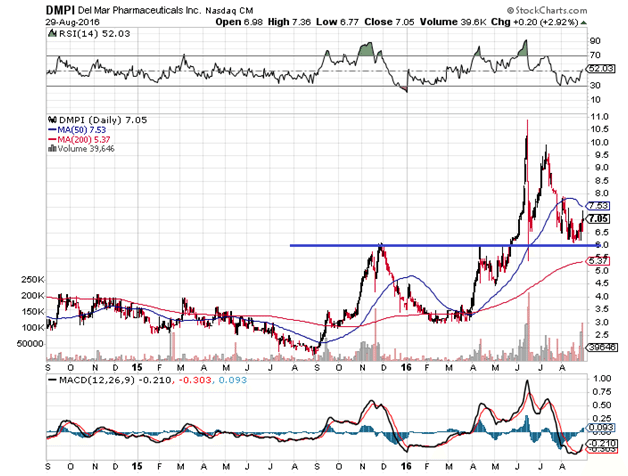Click the DMPI (Daily) price legend
The height and width of the screenshot is (476, 628).
coord(84,117)
